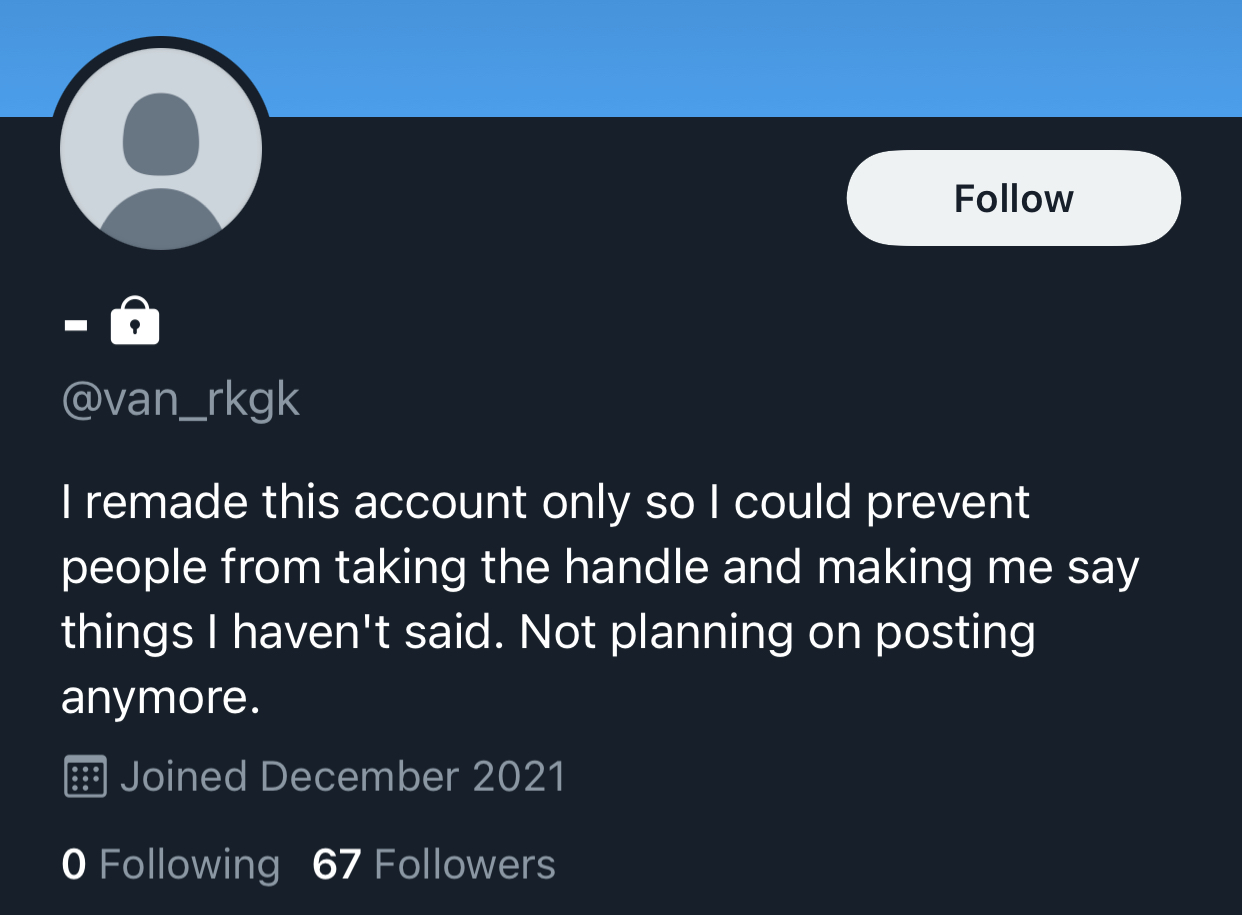Image resolution: width=1242 pixels, height=915 pixels.
Task: Click the number 0 following count
Action: [x=74, y=864]
